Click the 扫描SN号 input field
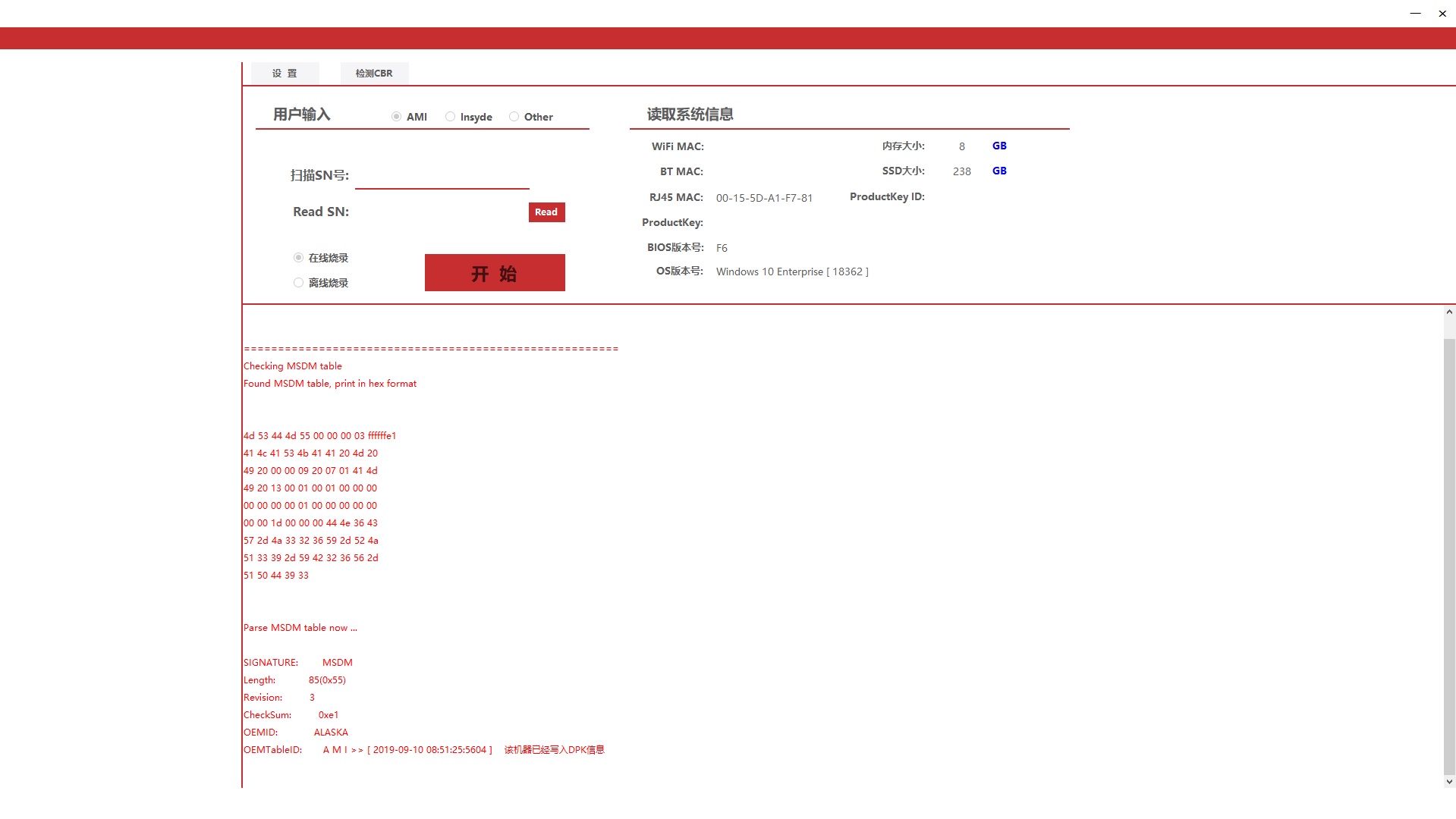 tap(442, 176)
